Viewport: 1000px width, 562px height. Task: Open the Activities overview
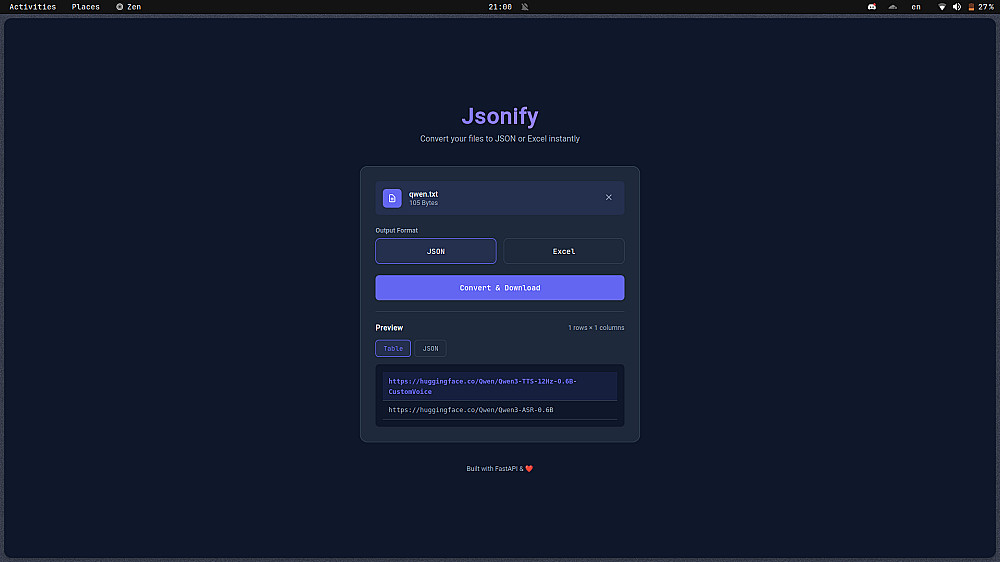33,6
